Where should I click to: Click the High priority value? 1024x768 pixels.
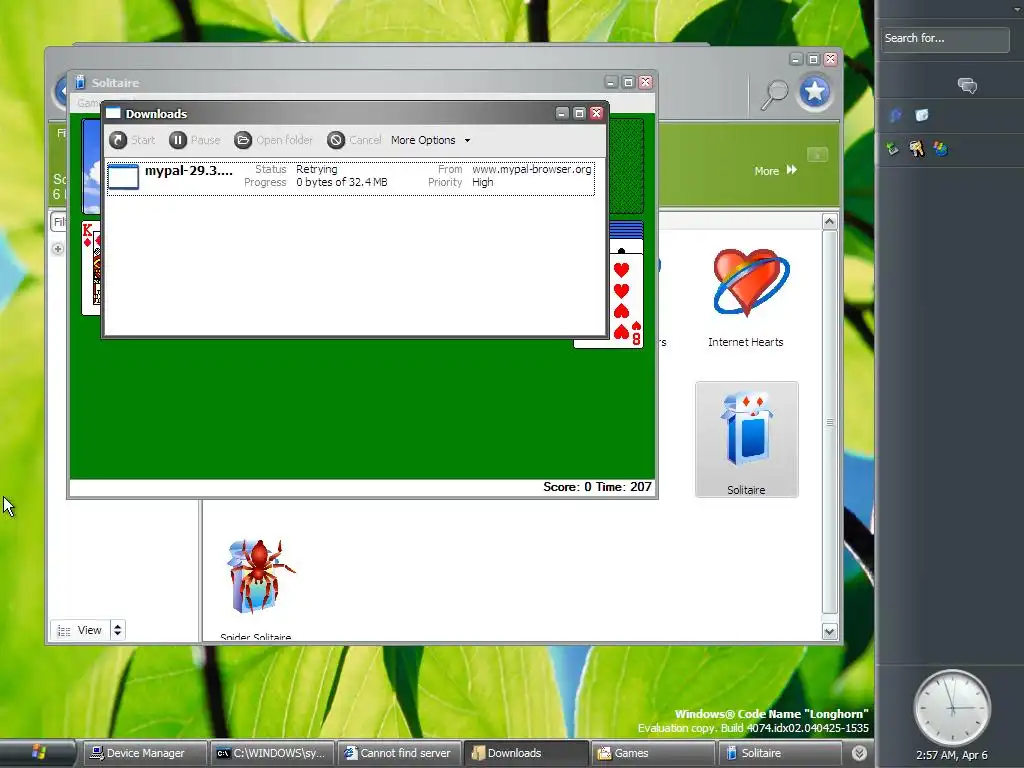click(x=483, y=182)
